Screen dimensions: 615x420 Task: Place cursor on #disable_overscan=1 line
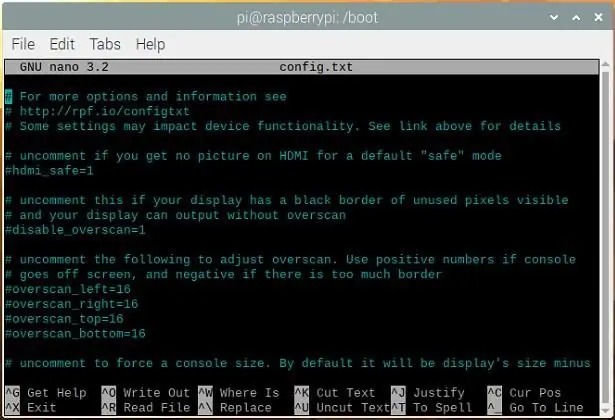(75, 230)
